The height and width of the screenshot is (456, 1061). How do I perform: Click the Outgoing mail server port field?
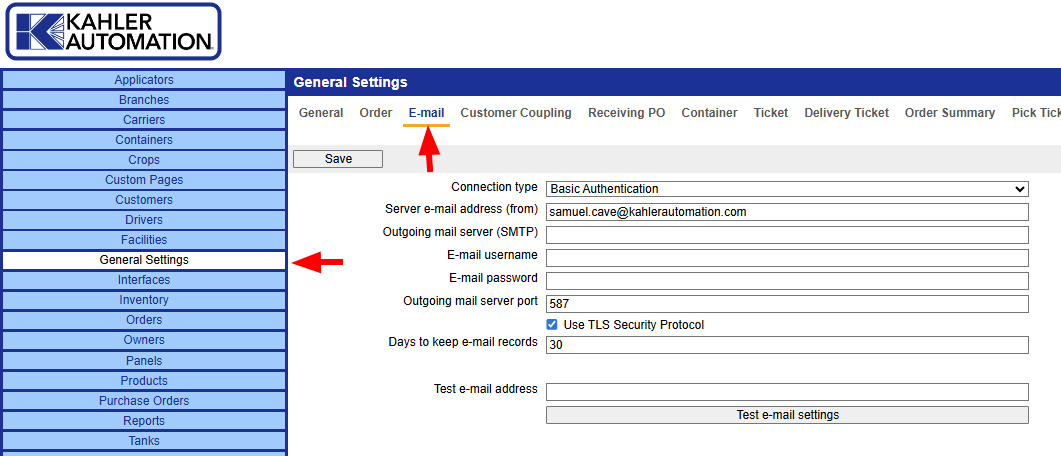coord(787,304)
